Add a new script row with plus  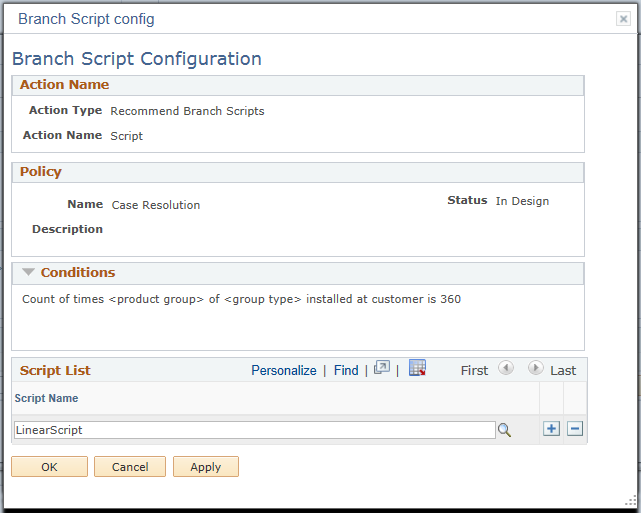pos(551,429)
